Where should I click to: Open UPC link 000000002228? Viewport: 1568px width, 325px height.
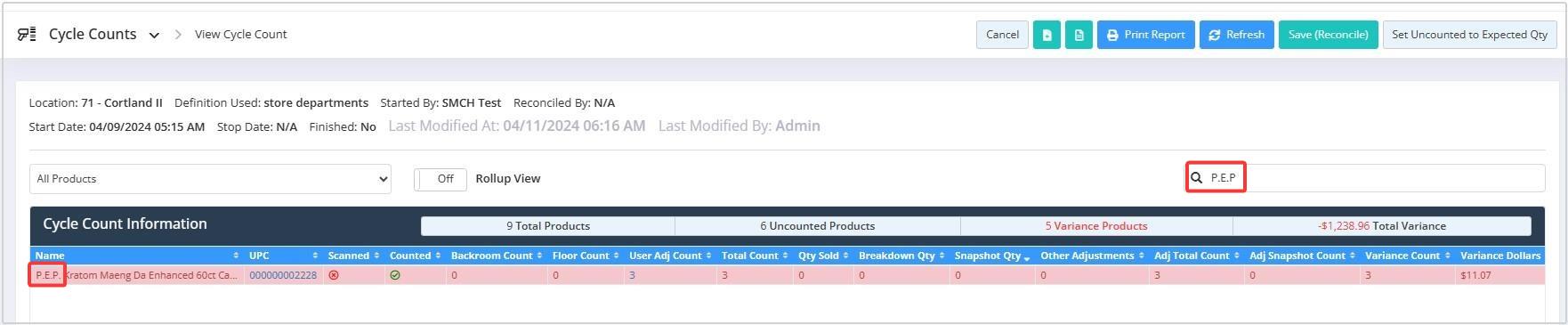pos(283,276)
